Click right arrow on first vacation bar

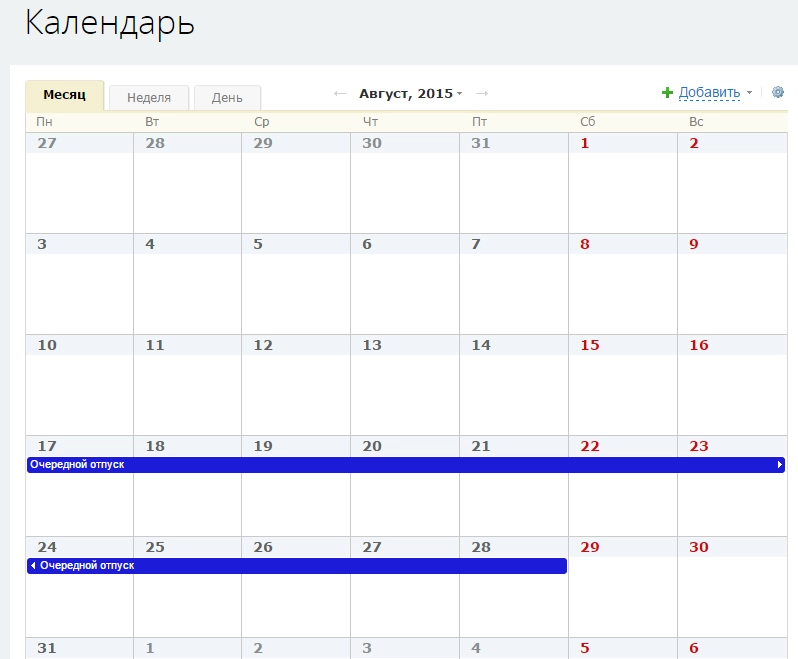[779, 465]
